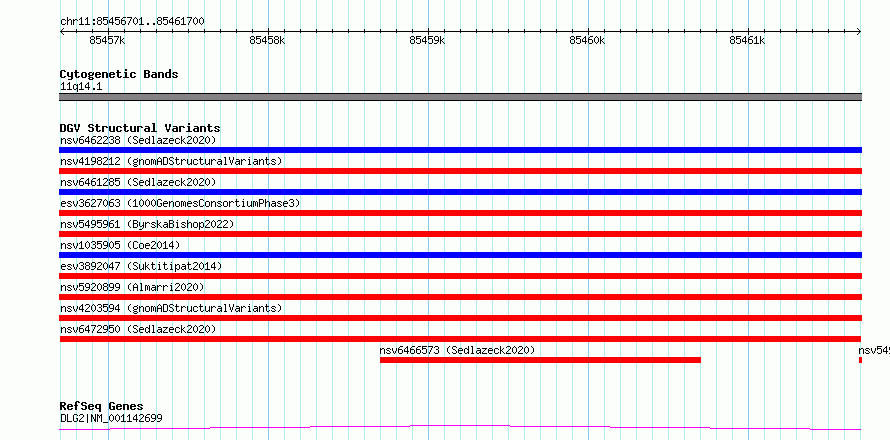The image size is (890, 440).
Task: Open the nsv6466573 (Sedlazeck2020) variant label
Action: [x=457, y=350]
